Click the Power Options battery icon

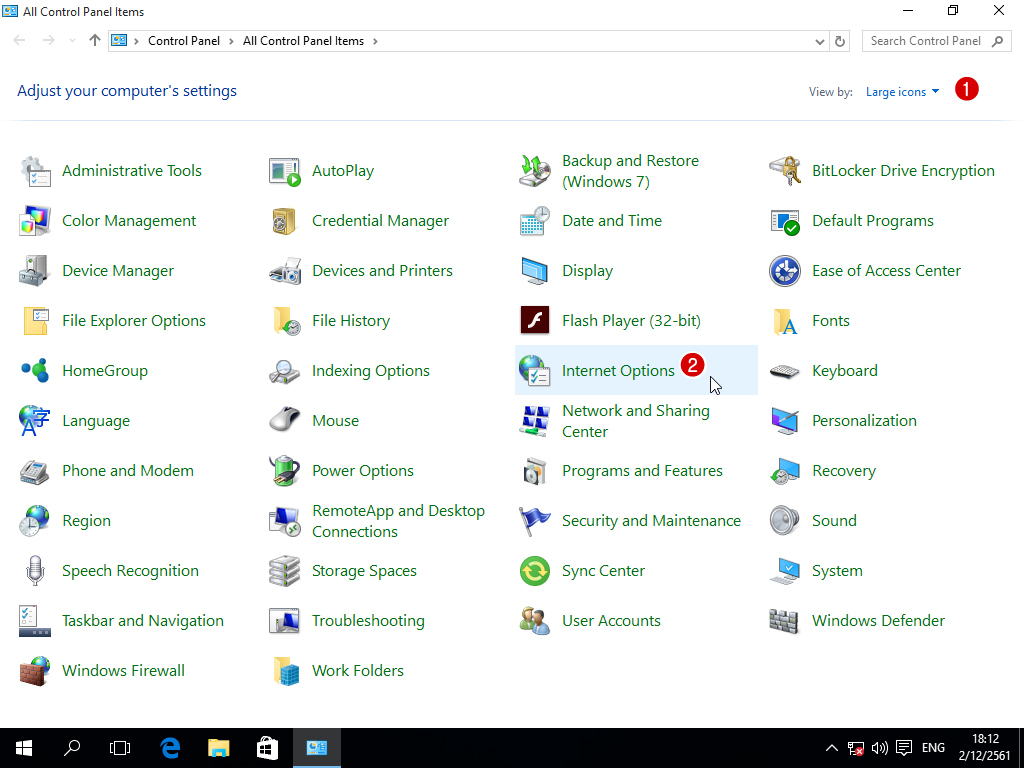point(285,471)
